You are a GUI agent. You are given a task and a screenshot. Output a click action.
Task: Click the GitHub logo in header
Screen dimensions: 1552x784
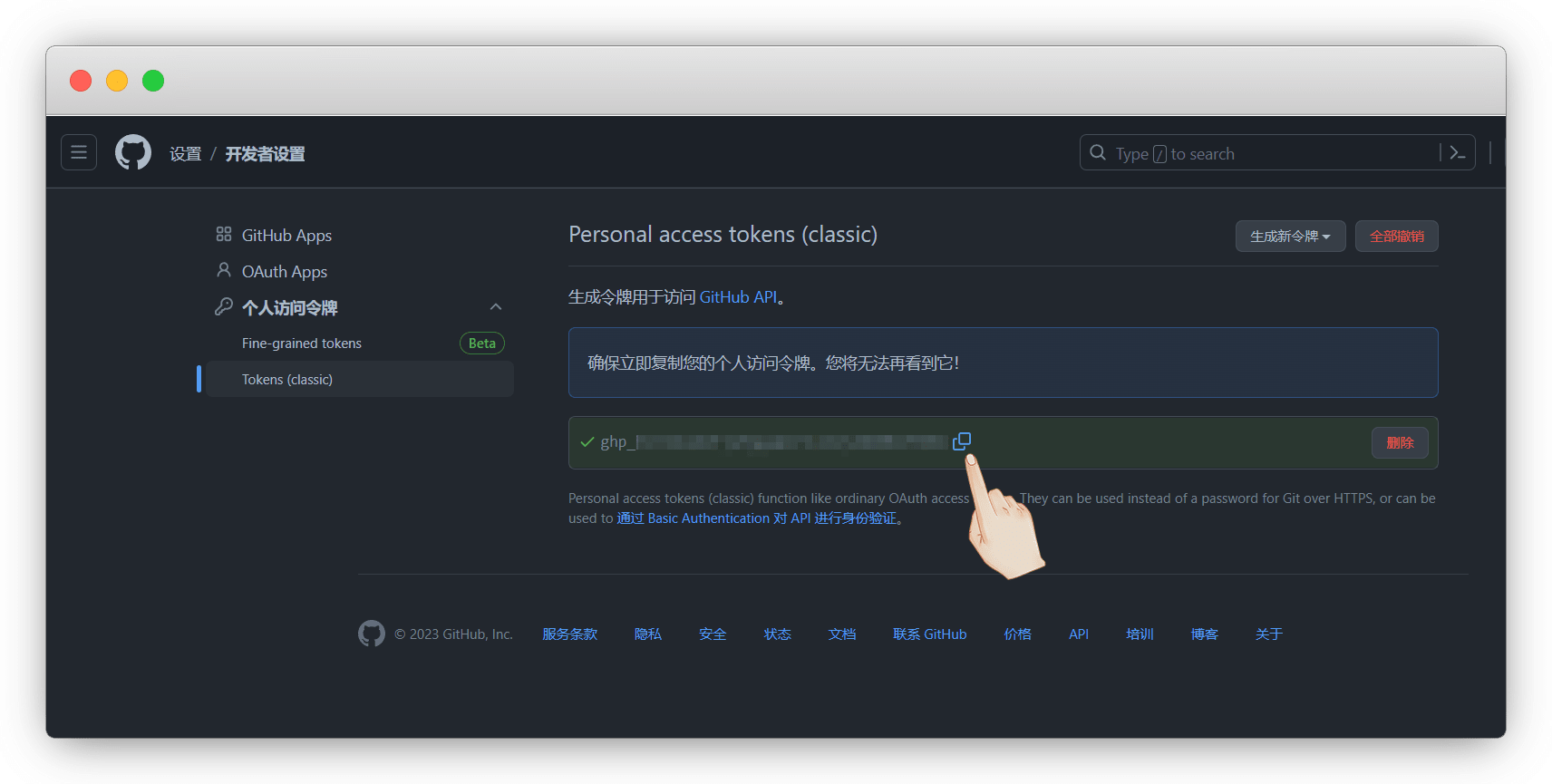click(133, 152)
